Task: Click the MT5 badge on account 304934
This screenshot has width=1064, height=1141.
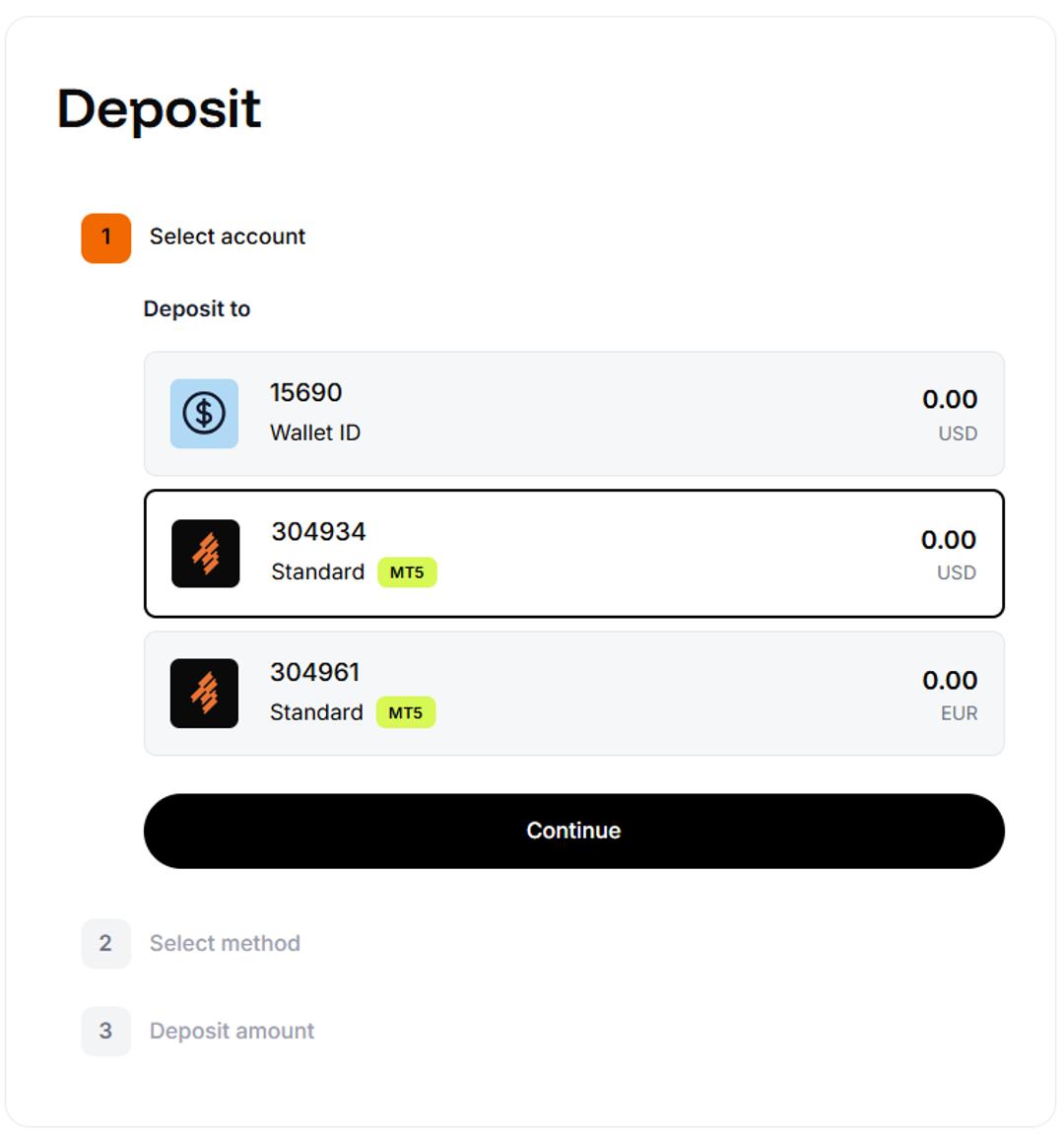Action: 407,571
